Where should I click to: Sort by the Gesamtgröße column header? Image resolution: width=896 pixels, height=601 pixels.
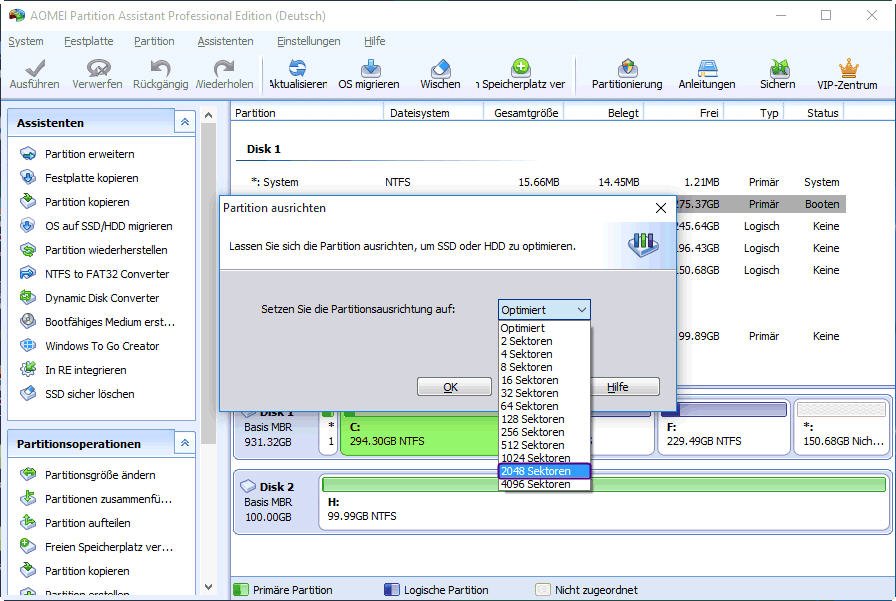tap(525, 113)
